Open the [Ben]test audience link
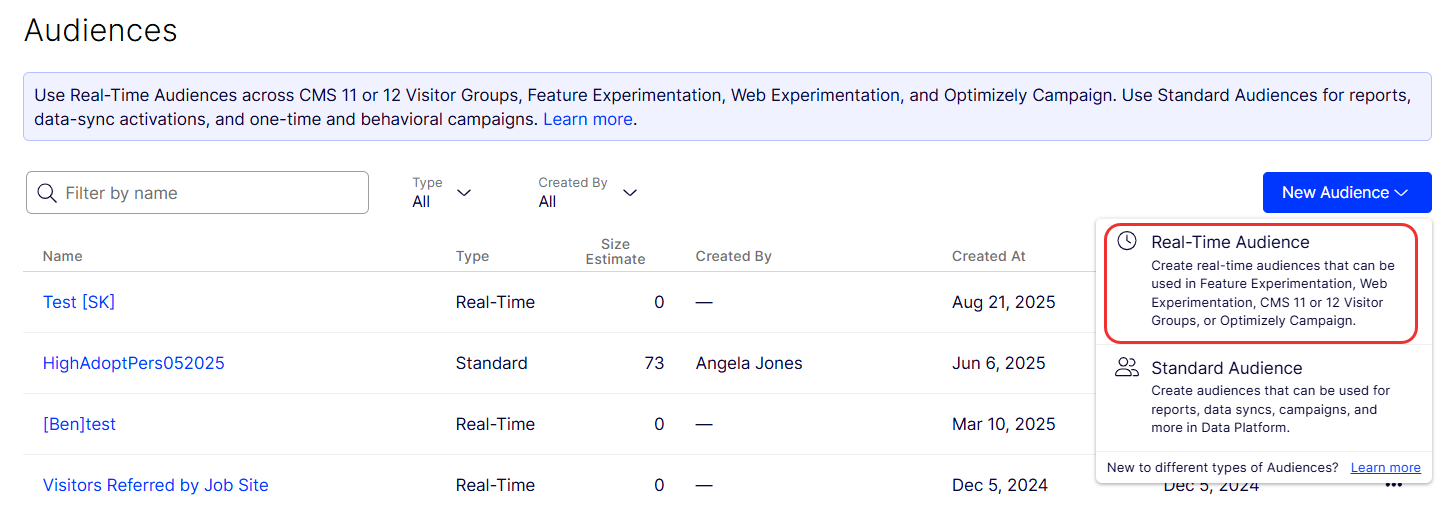 point(79,424)
